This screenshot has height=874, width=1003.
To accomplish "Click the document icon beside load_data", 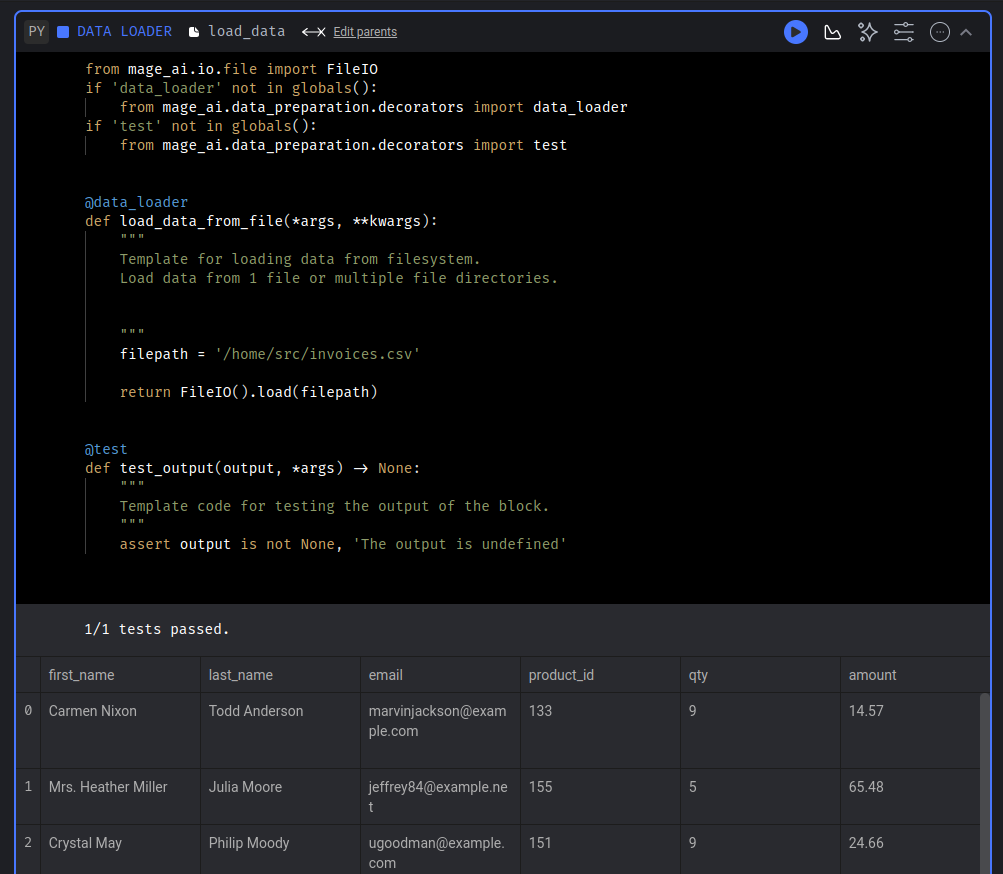I will tap(193, 31).
